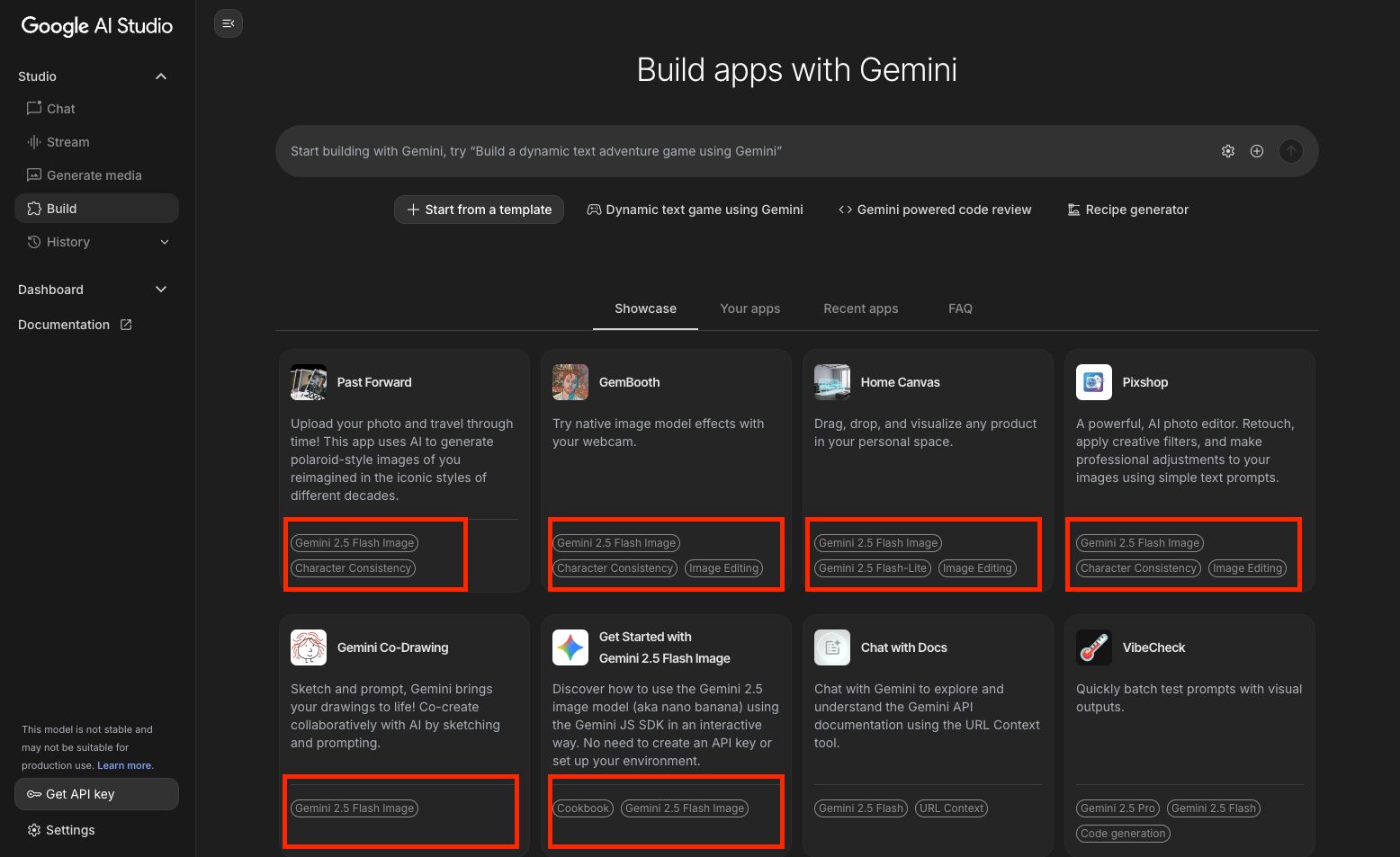Image resolution: width=1400 pixels, height=857 pixels.
Task: Switch to the Recent apps tab
Action: (861, 308)
